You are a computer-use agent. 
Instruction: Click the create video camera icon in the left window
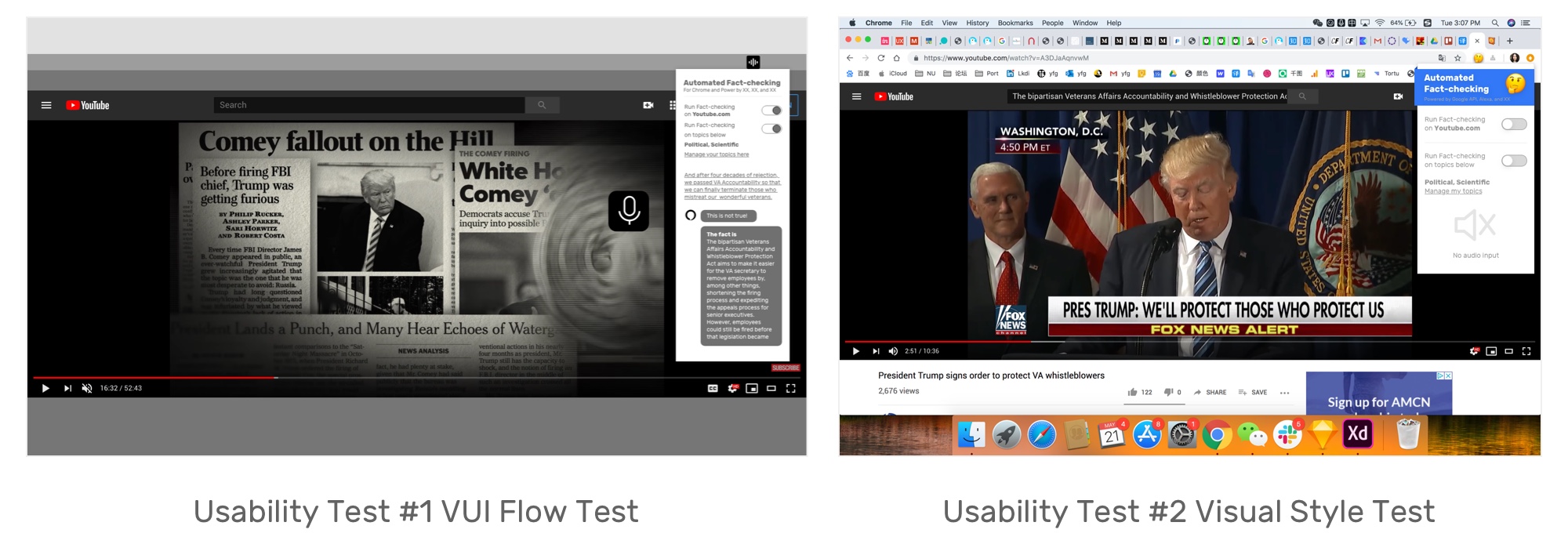click(648, 105)
